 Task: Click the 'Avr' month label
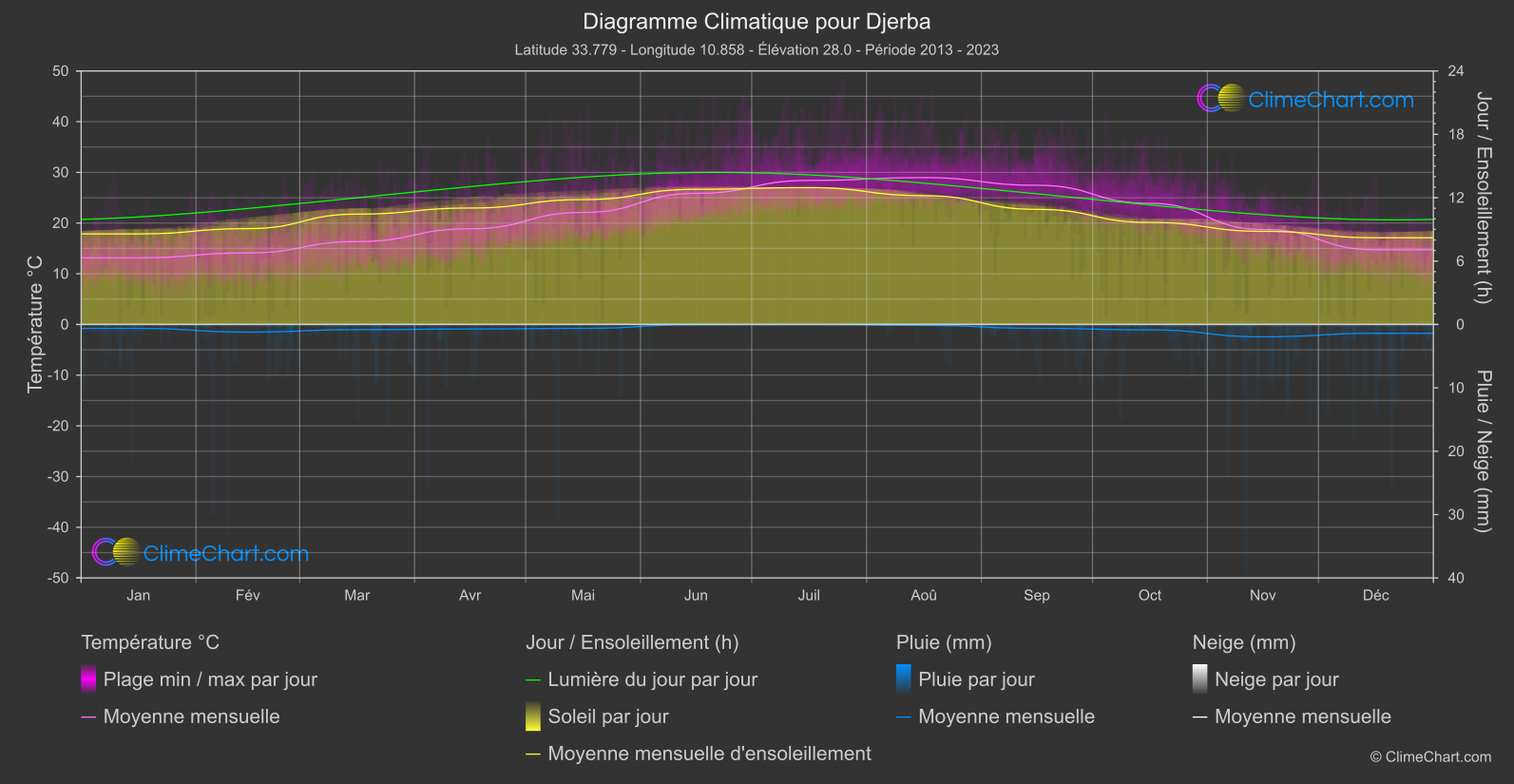pos(470,595)
